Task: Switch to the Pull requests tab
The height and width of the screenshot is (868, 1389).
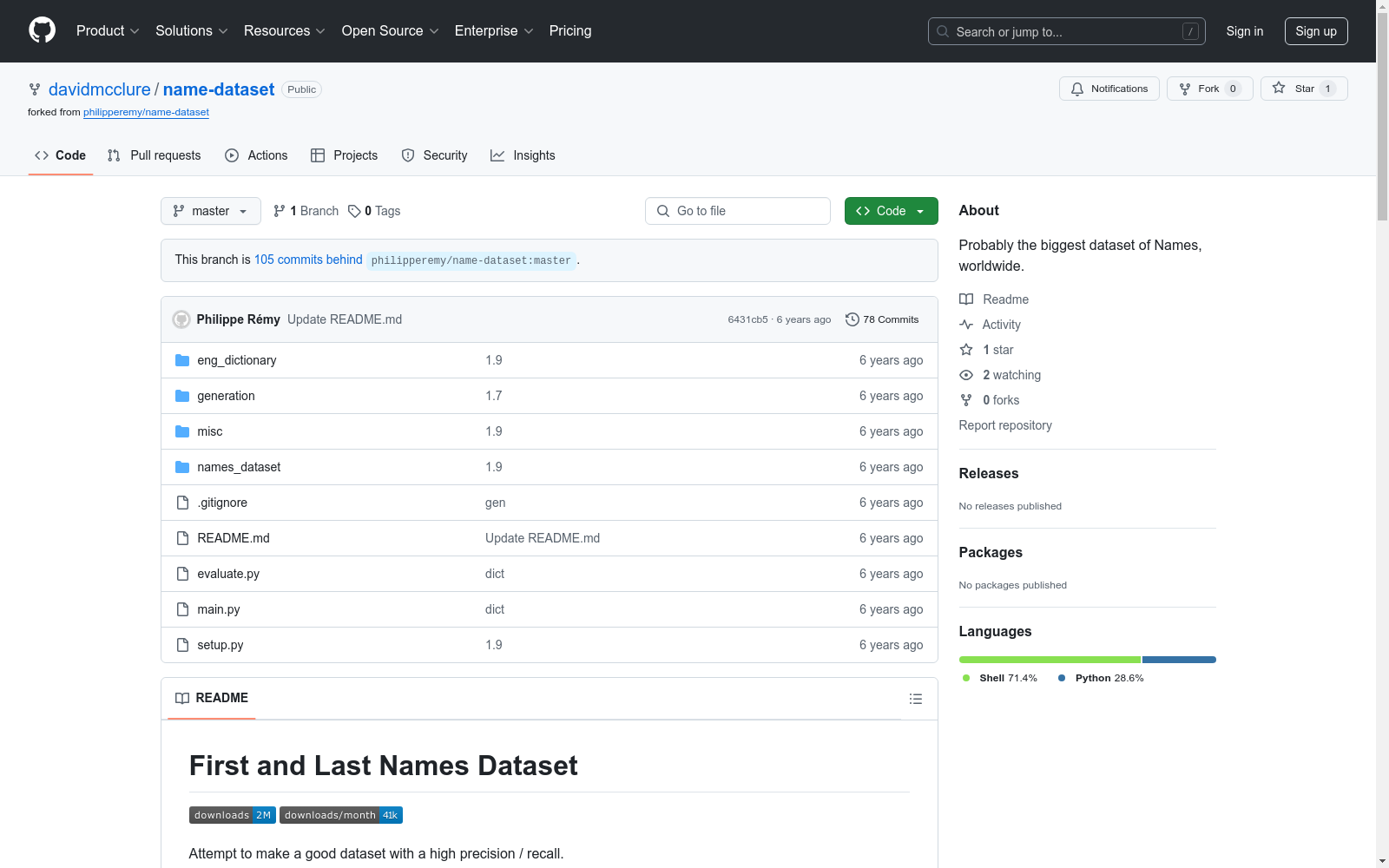Action: point(154,155)
